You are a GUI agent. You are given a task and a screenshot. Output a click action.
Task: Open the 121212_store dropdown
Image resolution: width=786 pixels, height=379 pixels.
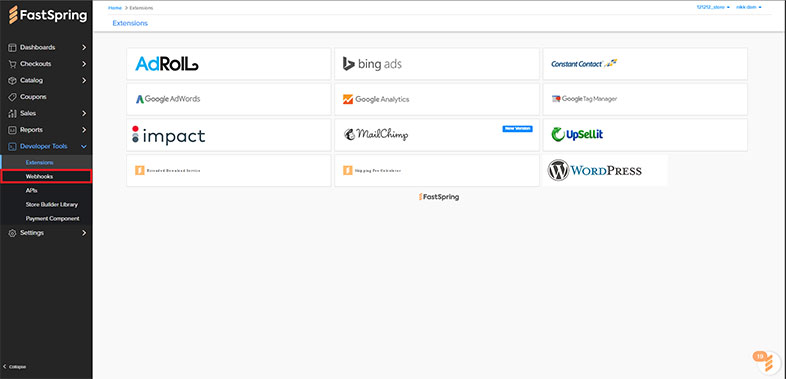[713, 8]
